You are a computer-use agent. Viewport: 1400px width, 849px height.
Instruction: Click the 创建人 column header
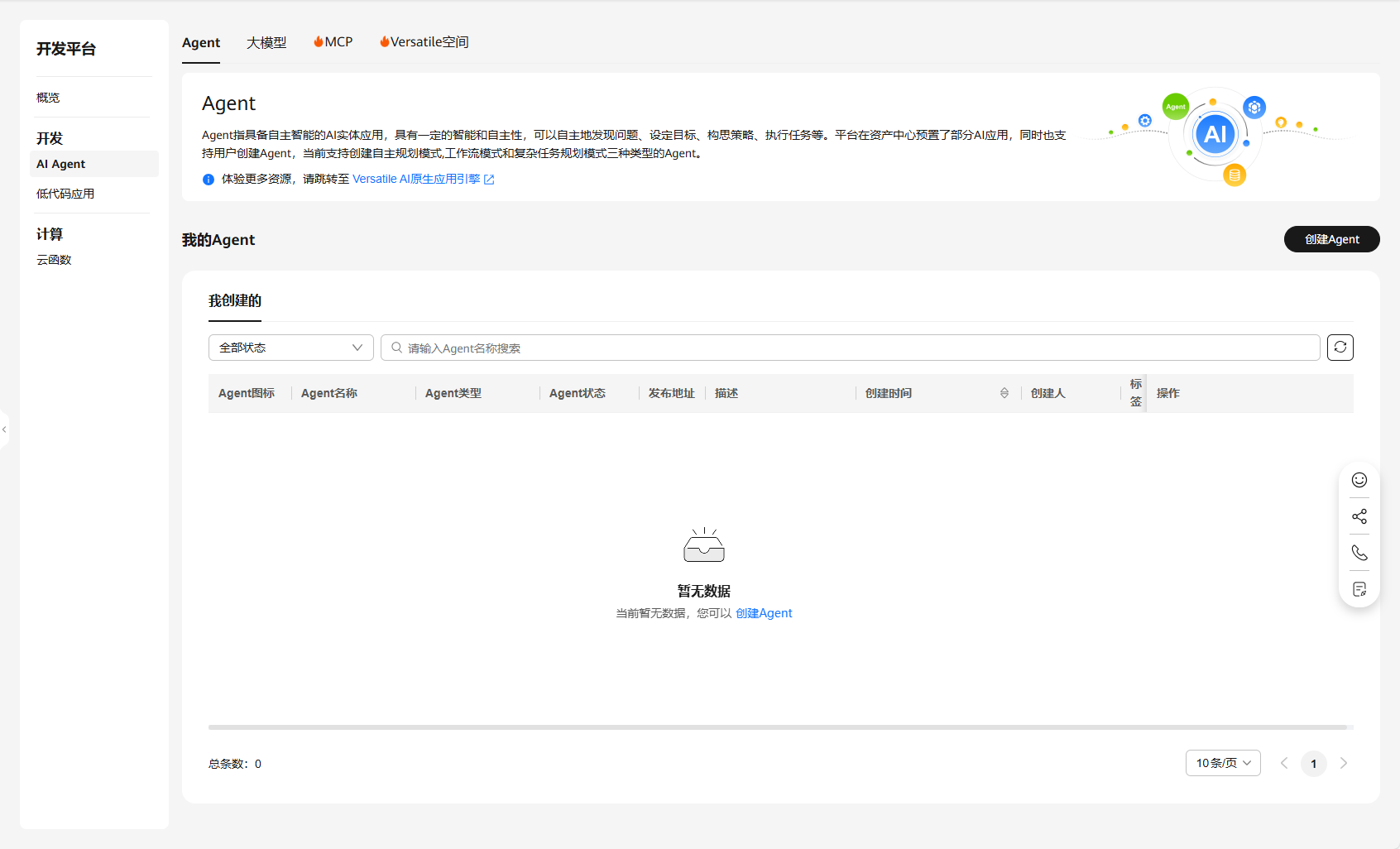(1048, 393)
